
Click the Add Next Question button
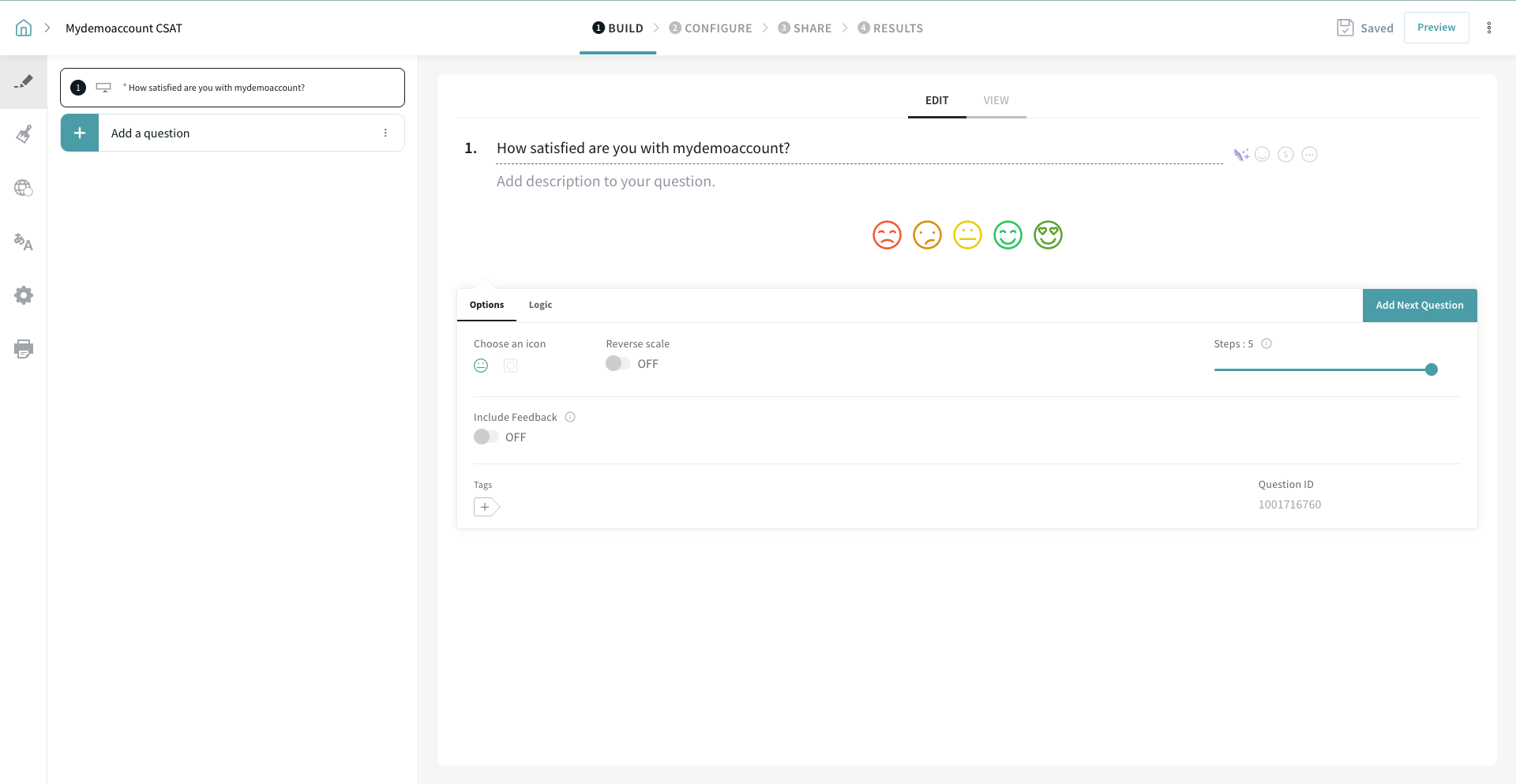click(x=1419, y=306)
